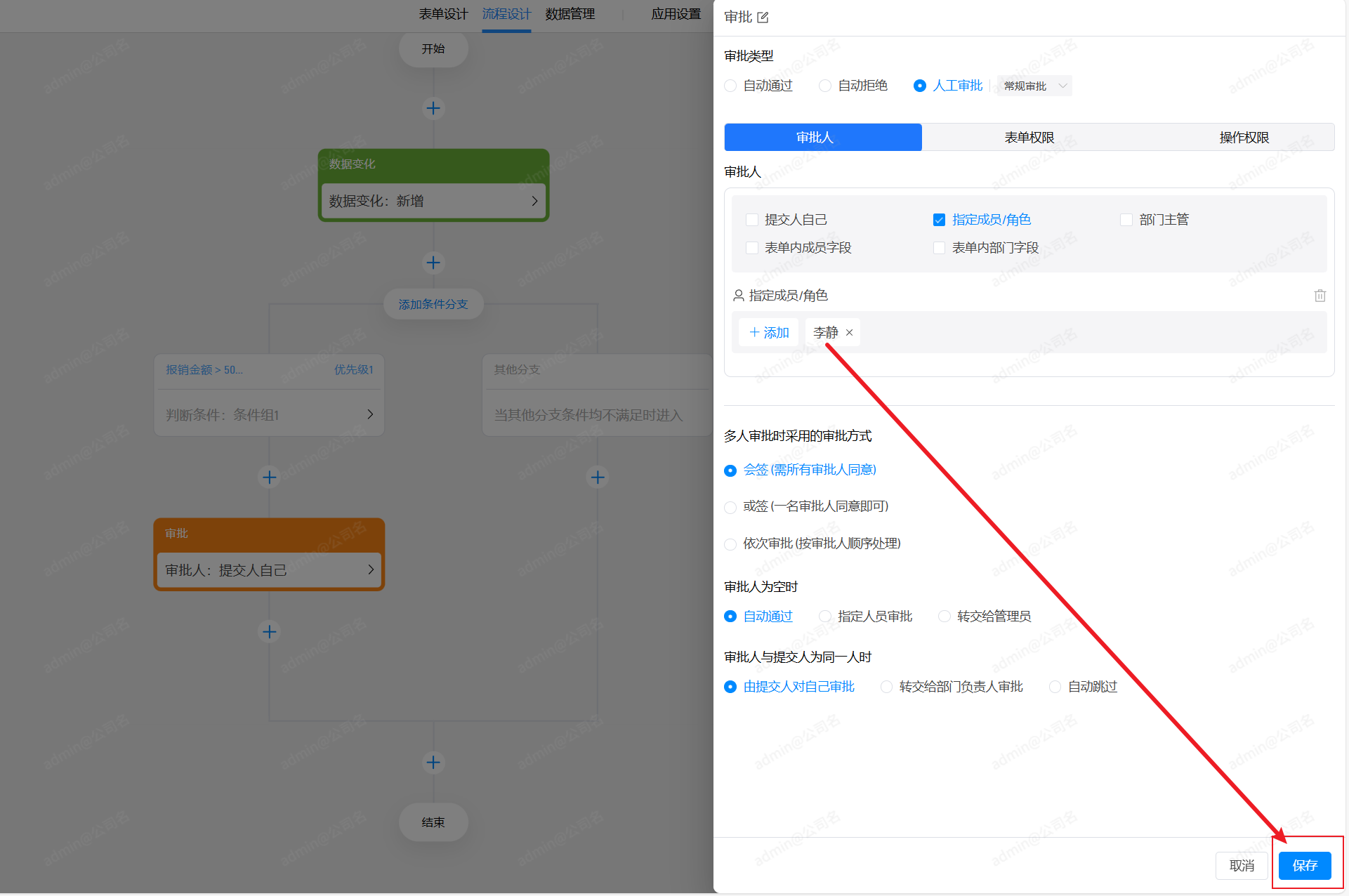The image size is (1349, 896).
Task: Select 或签 approval method radio
Action: pos(730,507)
